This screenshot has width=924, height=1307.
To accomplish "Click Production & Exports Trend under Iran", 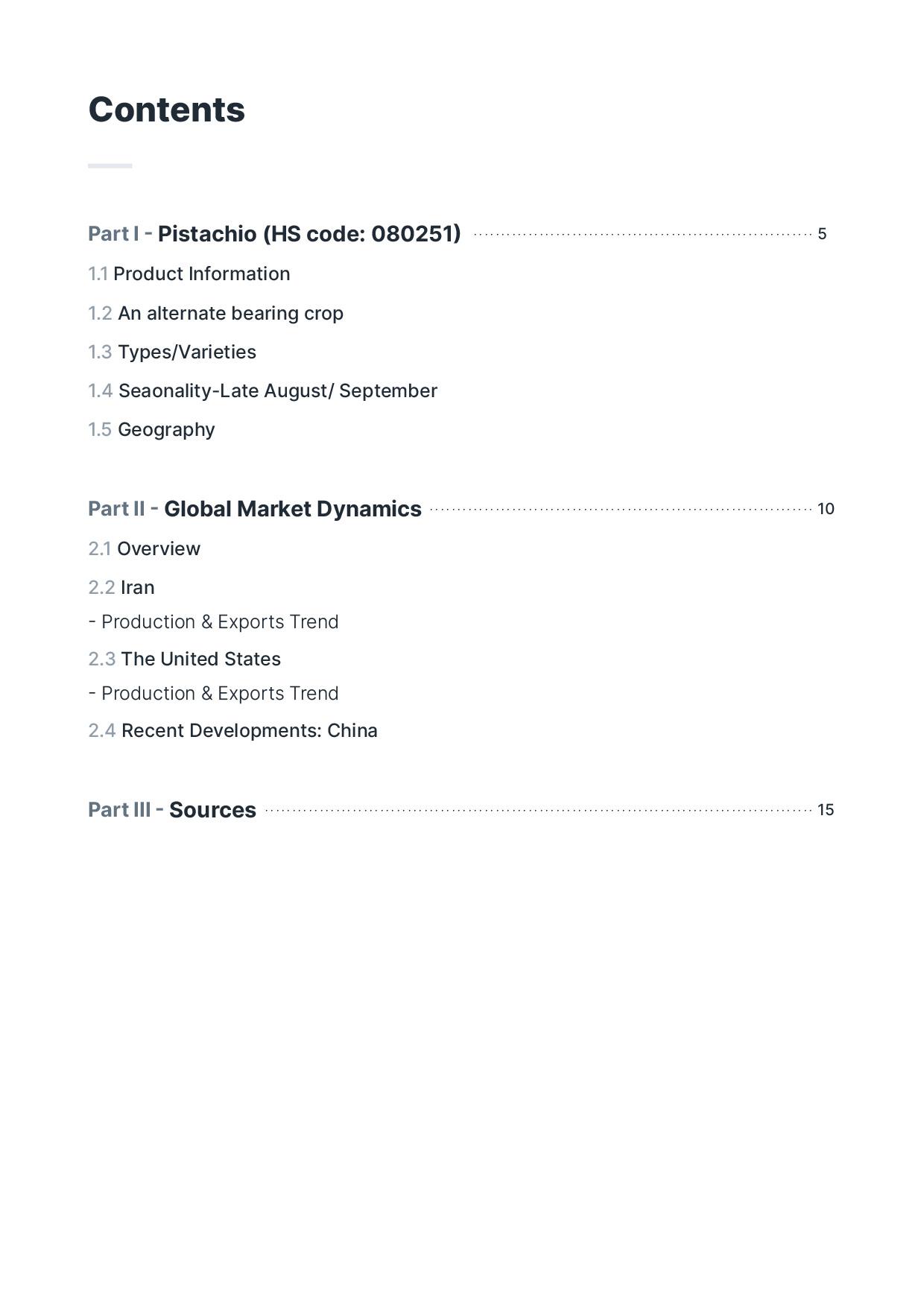I will click(214, 622).
